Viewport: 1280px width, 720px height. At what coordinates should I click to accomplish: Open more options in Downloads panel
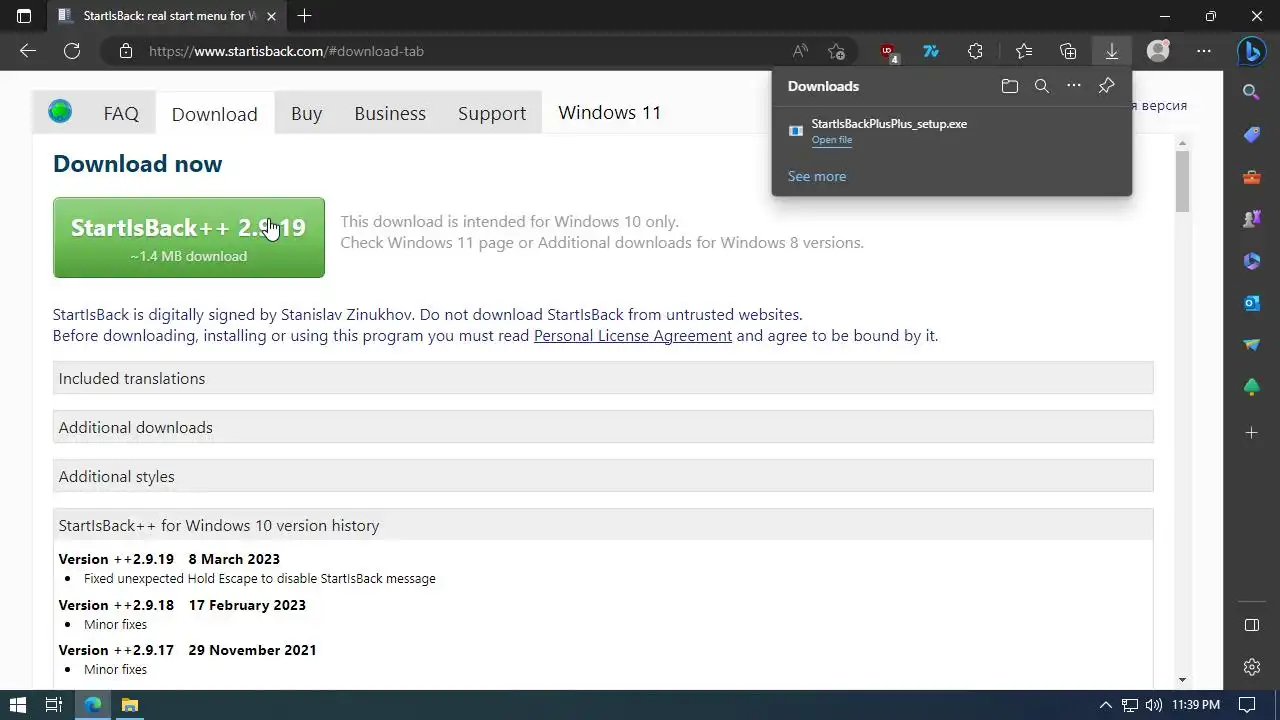point(1074,86)
